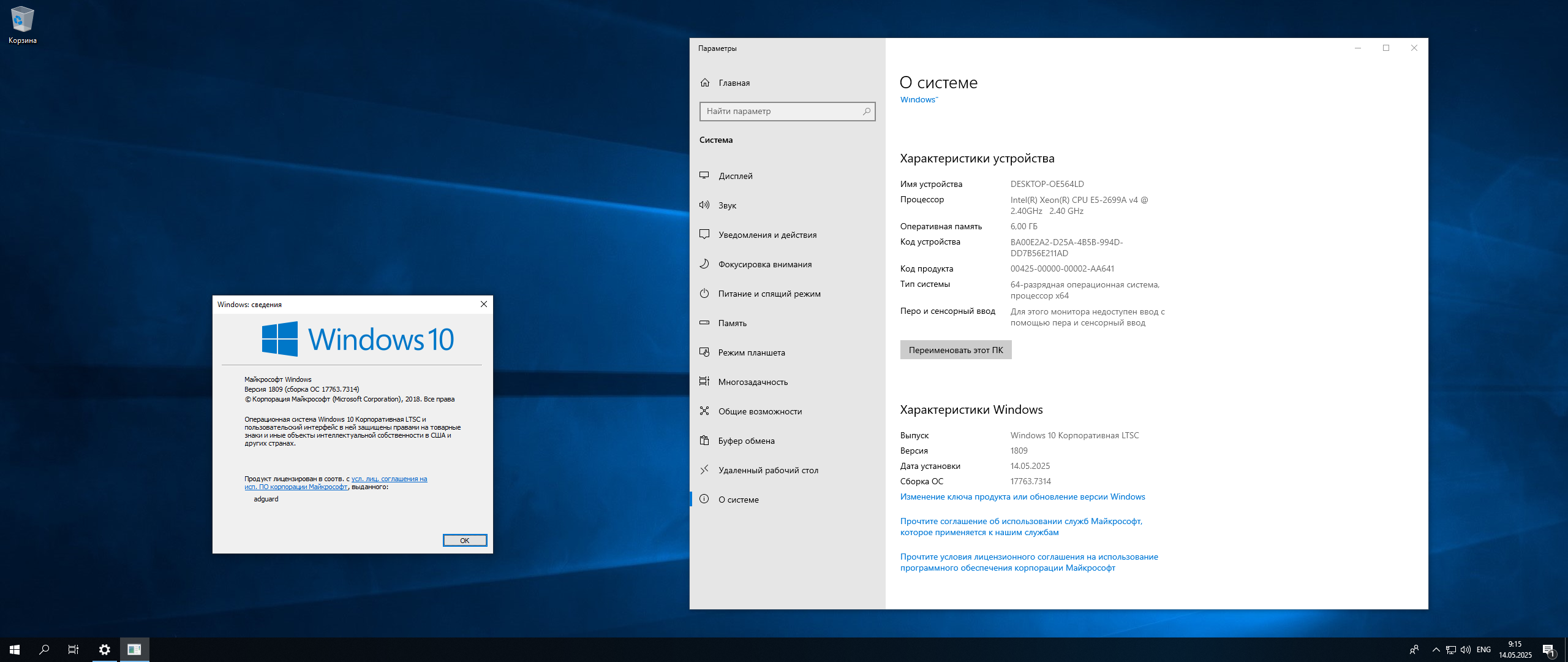Click the storage icon beside Память
The height and width of the screenshot is (662, 1568).
tap(704, 322)
